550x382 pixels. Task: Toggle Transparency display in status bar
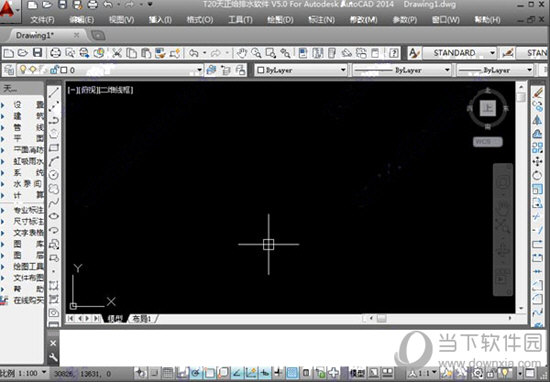(x=292, y=373)
